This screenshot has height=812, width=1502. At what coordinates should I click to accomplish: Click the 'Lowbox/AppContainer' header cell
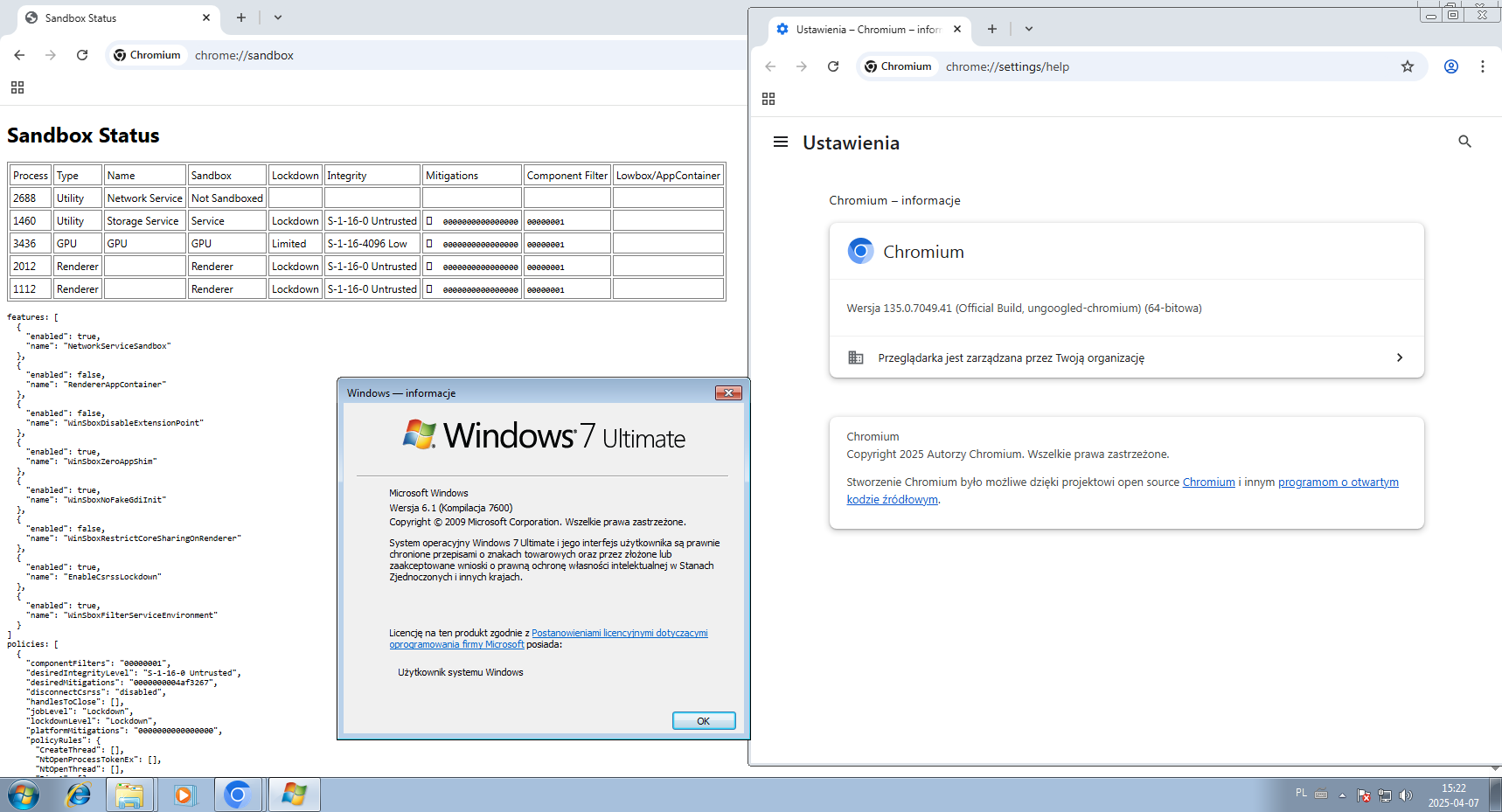[x=669, y=176]
